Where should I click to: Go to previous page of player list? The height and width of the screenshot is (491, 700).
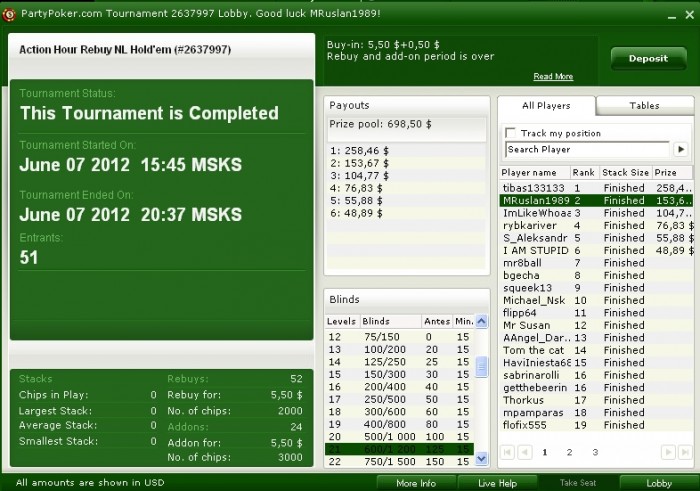pos(525,452)
